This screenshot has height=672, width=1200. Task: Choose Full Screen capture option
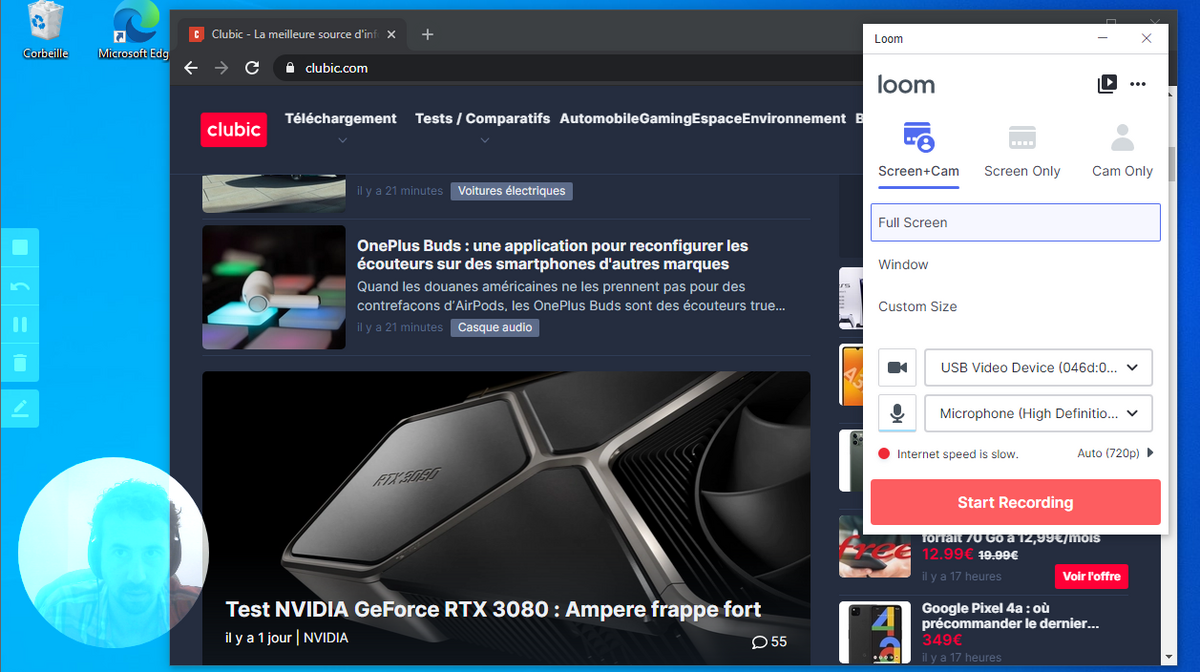[1015, 222]
